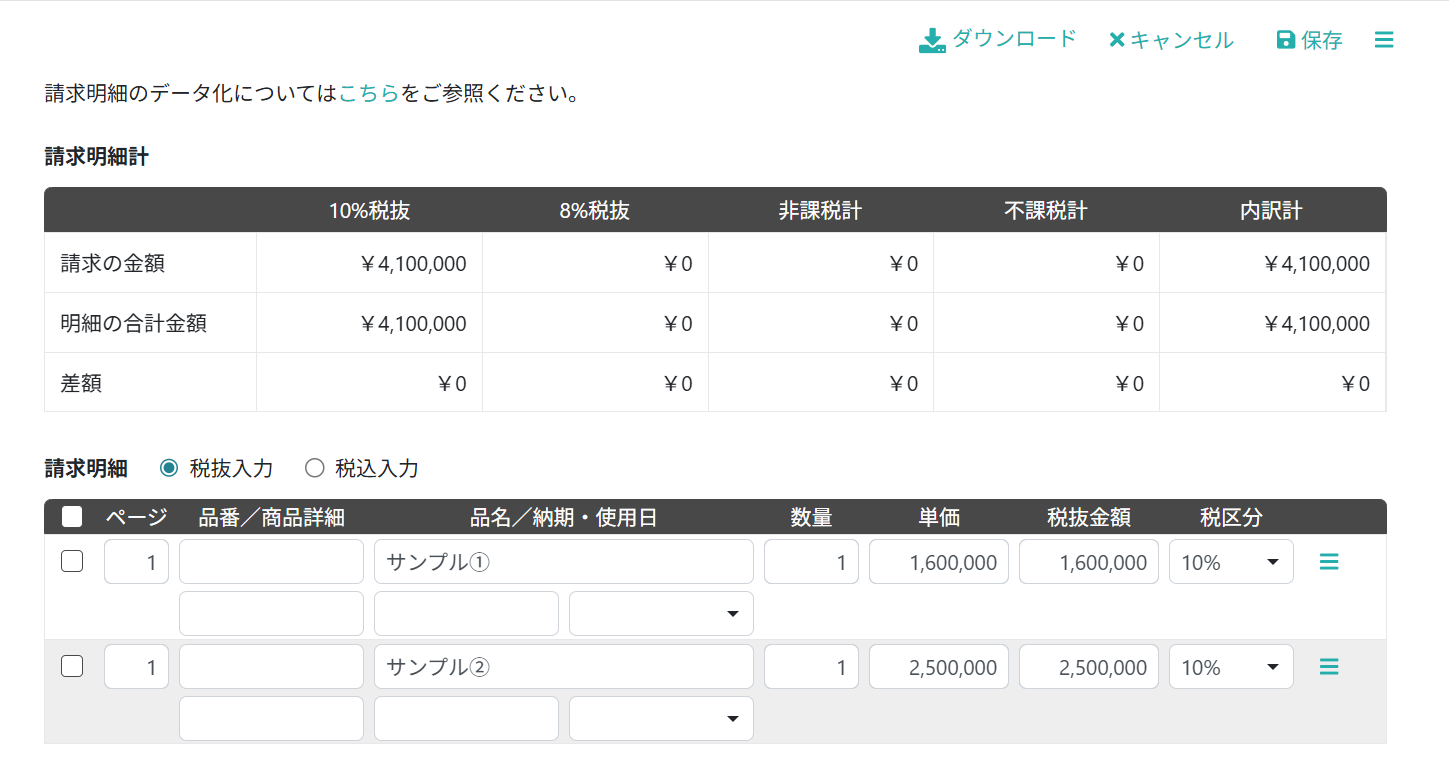Click the 単価 field showing 1,600,000
This screenshot has height=777, width=1449.
939,562
